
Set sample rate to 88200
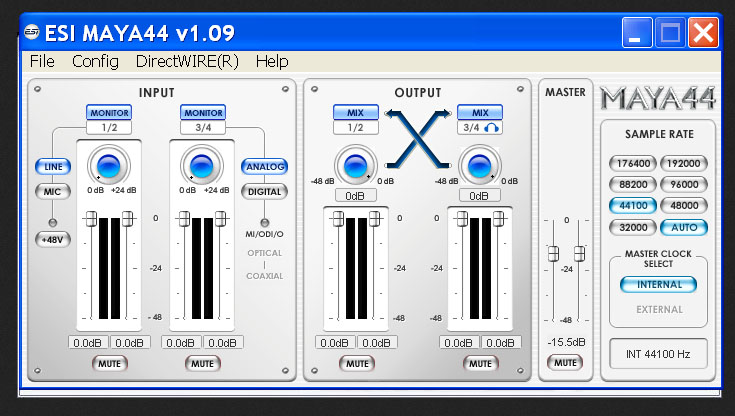pyautogui.click(x=633, y=184)
